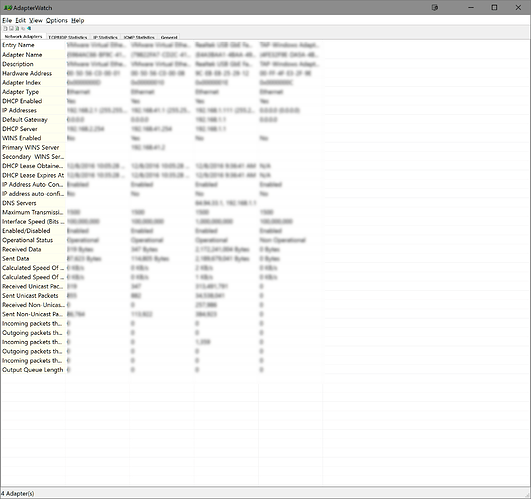Select the Received Non-Unicast row label

tap(33, 305)
